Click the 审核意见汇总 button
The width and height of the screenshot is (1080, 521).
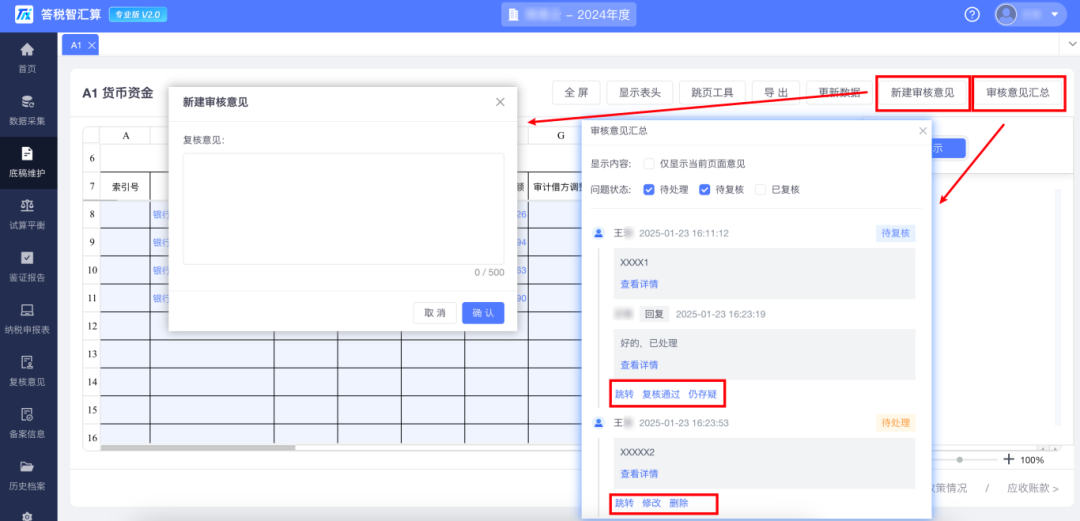[x=1017, y=93]
